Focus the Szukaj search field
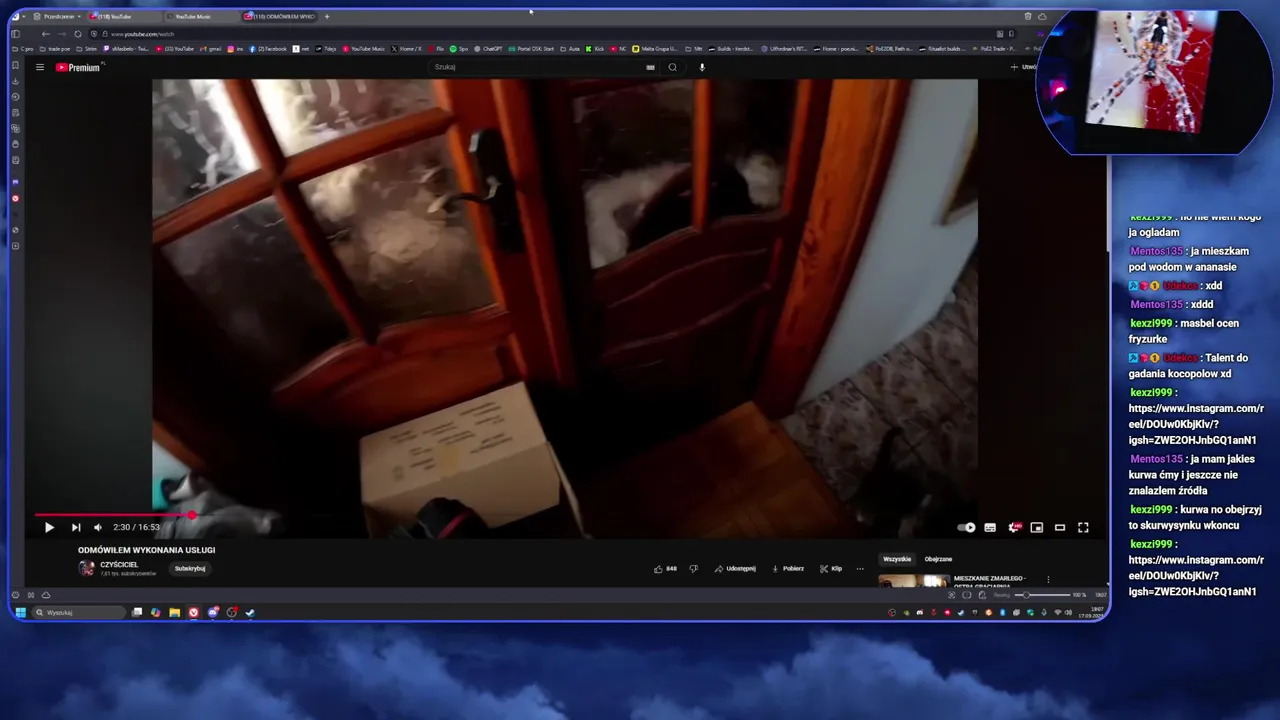1280x720 pixels. pyautogui.click(x=537, y=67)
